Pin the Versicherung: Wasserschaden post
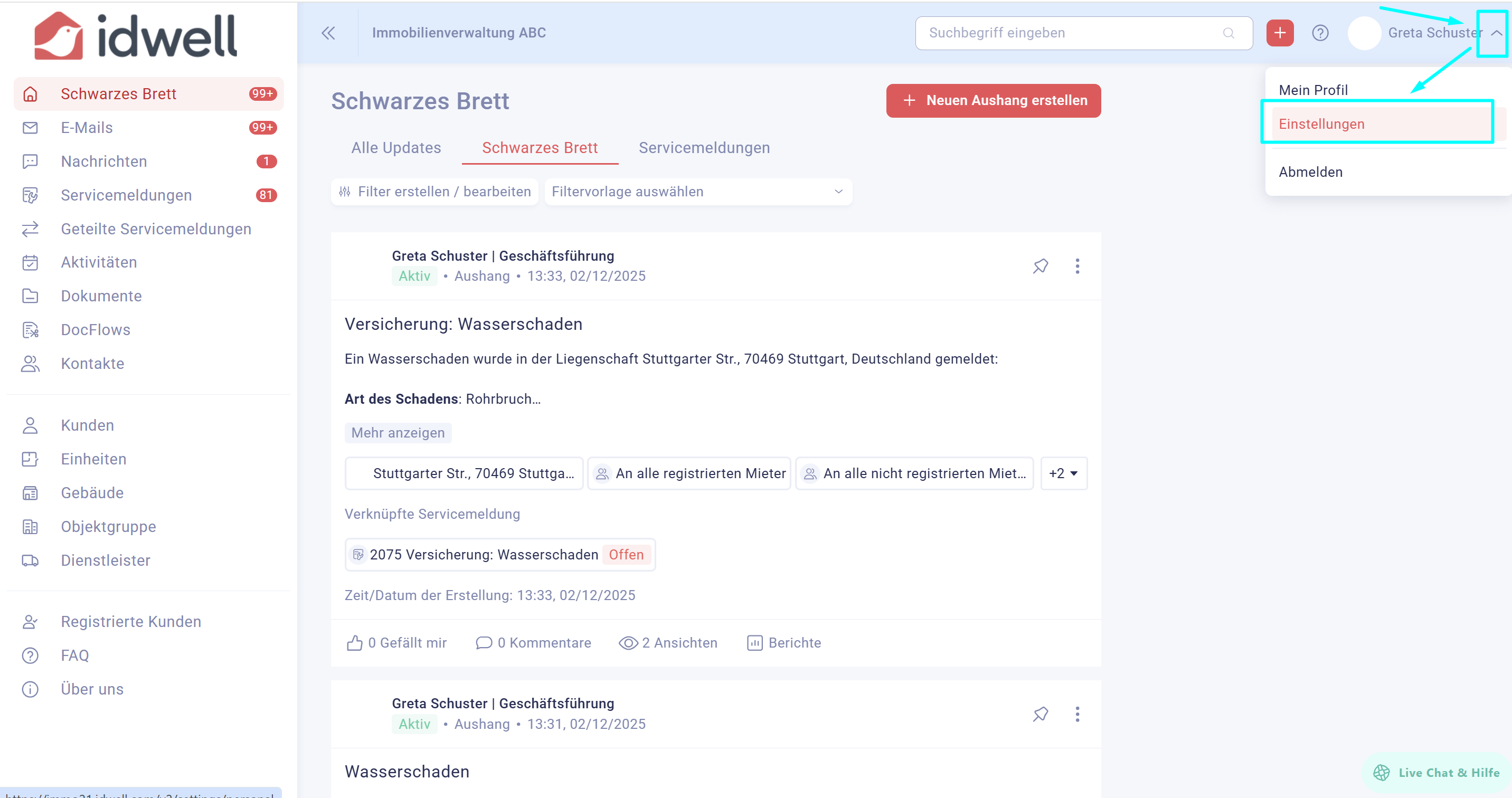 (1040, 267)
